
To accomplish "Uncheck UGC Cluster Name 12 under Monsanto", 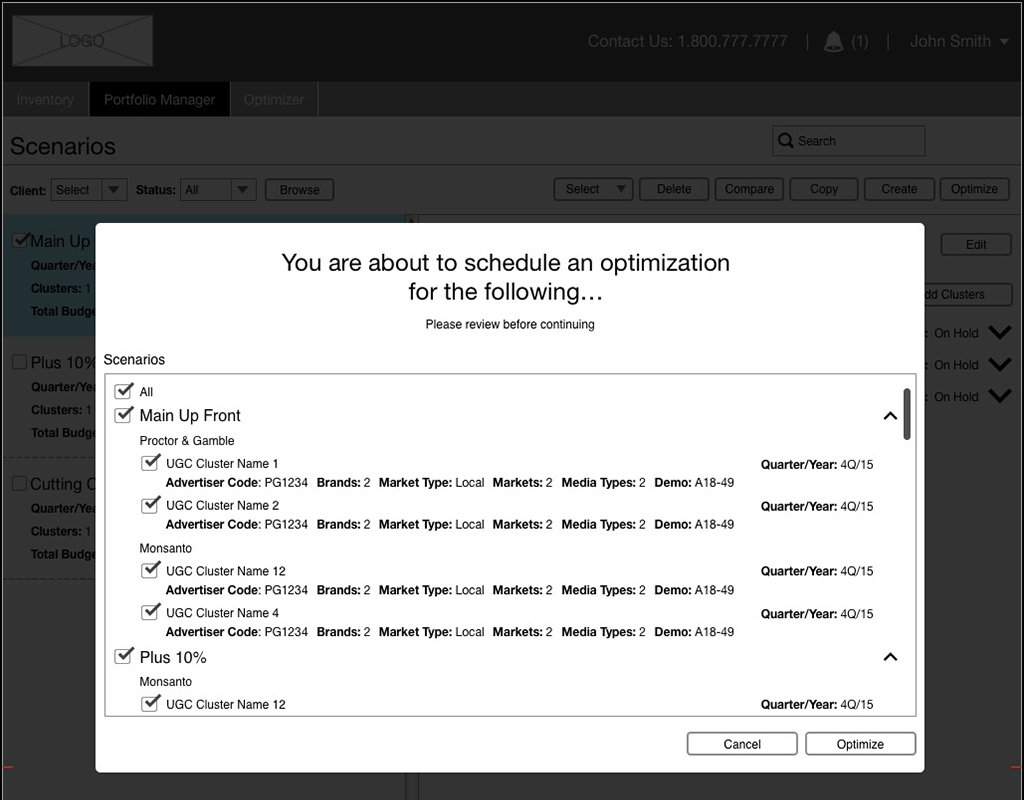I will (x=151, y=571).
